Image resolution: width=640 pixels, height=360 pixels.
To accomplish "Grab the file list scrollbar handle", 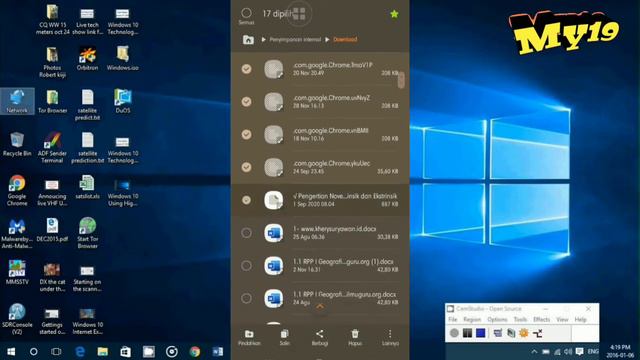I will point(401,80).
